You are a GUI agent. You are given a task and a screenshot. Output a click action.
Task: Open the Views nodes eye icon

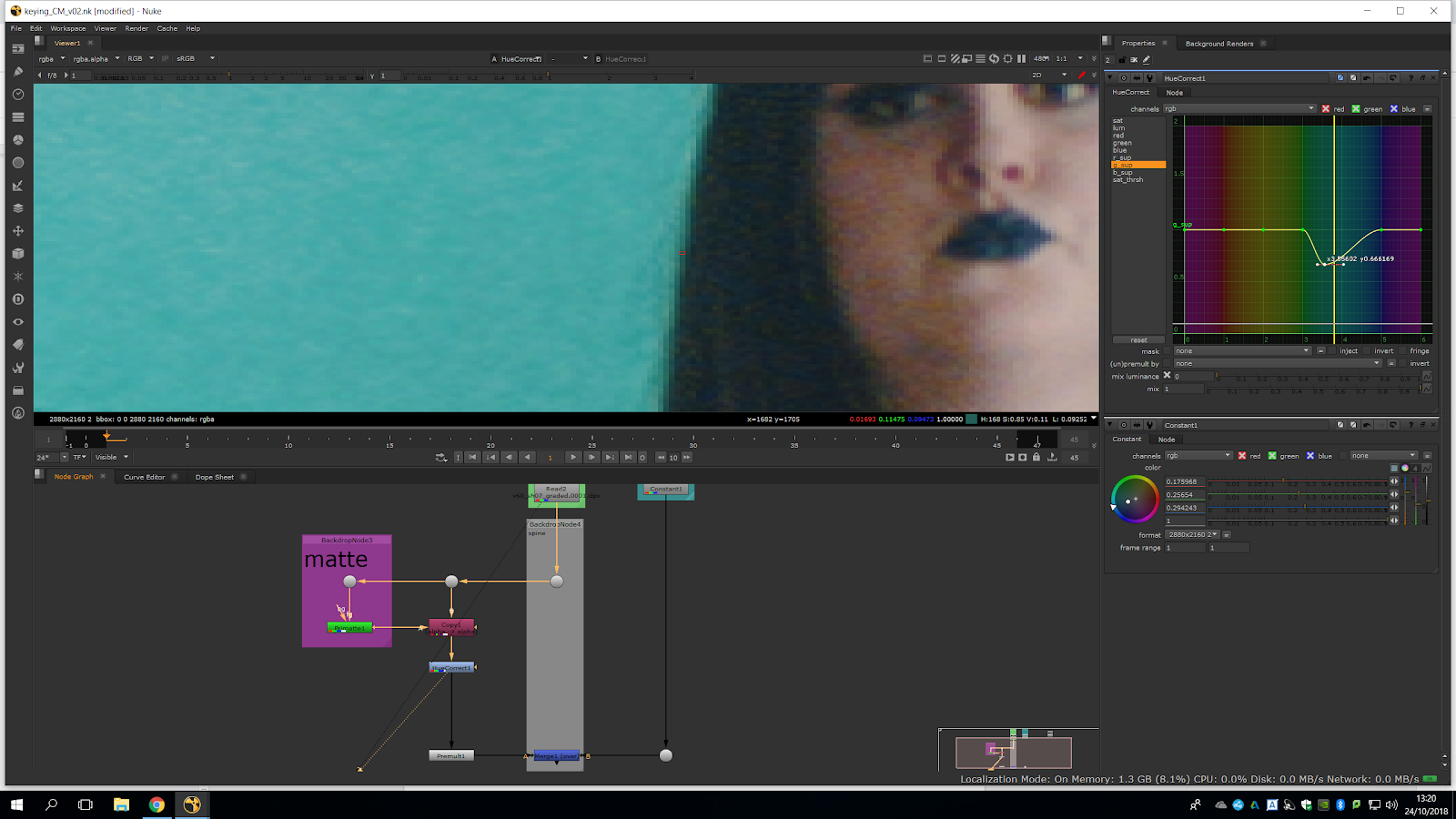coord(18,322)
